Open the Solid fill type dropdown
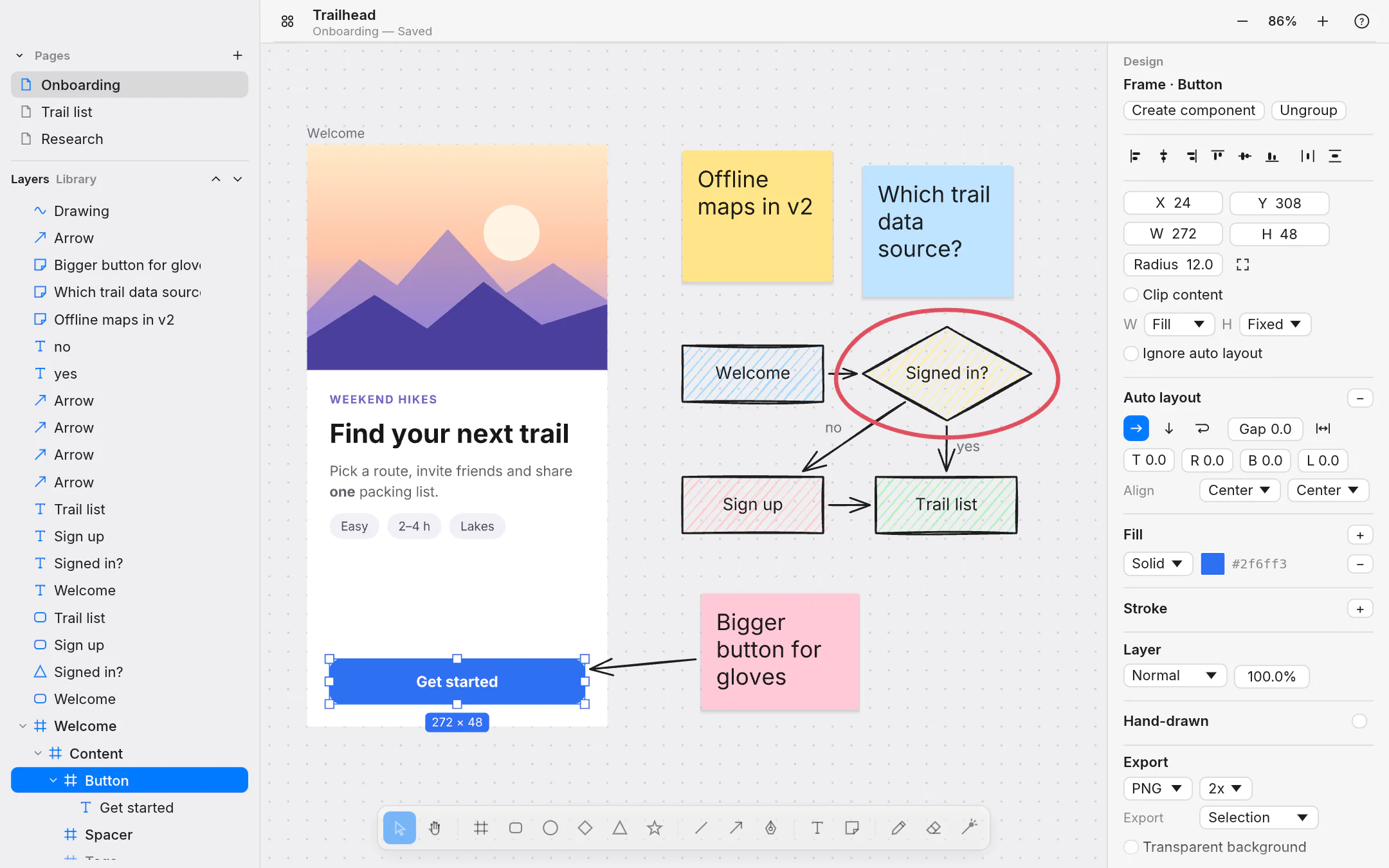 1157,564
